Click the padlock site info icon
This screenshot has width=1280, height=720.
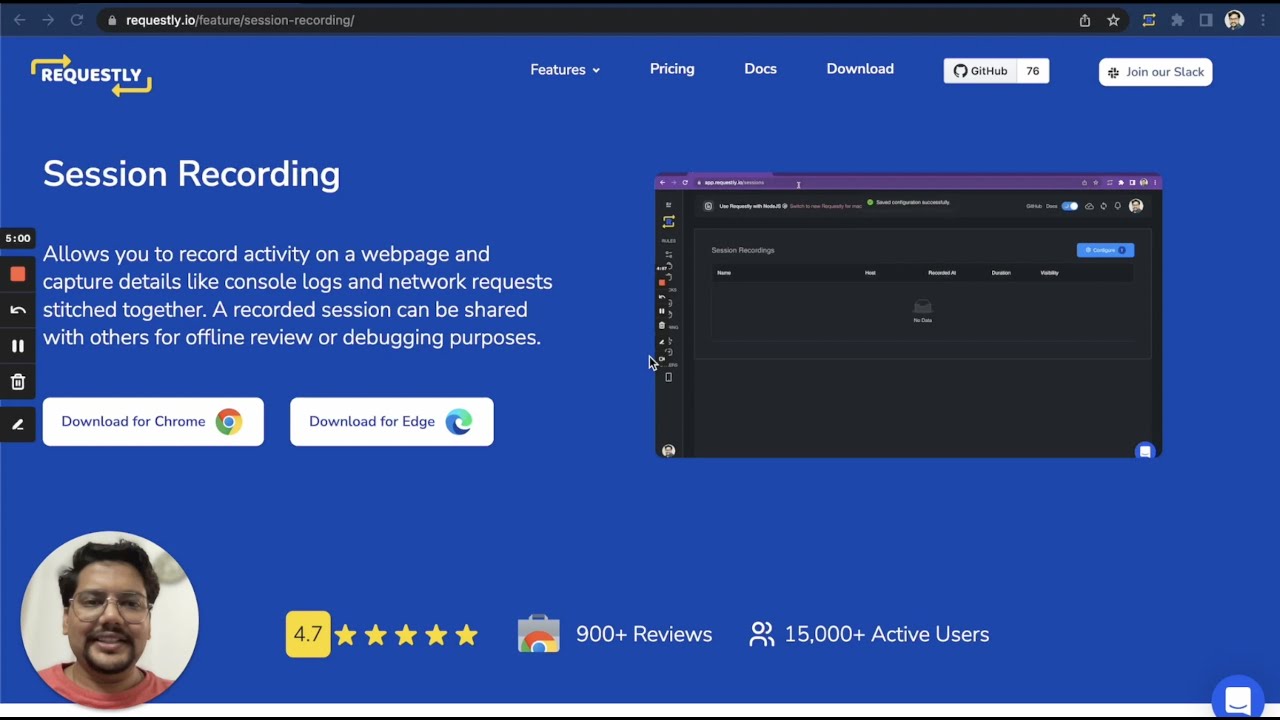pyautogui.click(x=112, y=20)
